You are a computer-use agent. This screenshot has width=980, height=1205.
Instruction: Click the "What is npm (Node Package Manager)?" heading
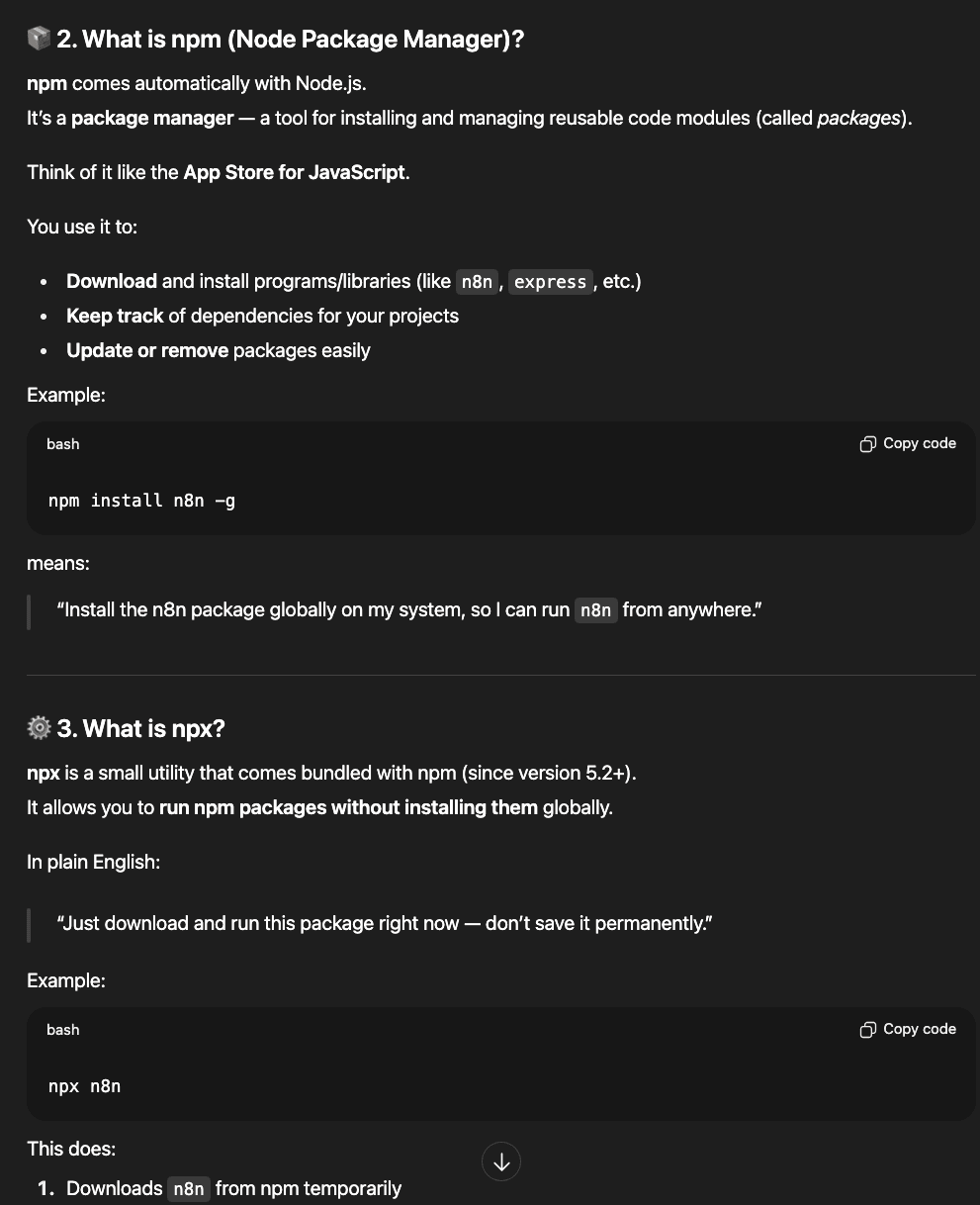click(x=303, y=40)
